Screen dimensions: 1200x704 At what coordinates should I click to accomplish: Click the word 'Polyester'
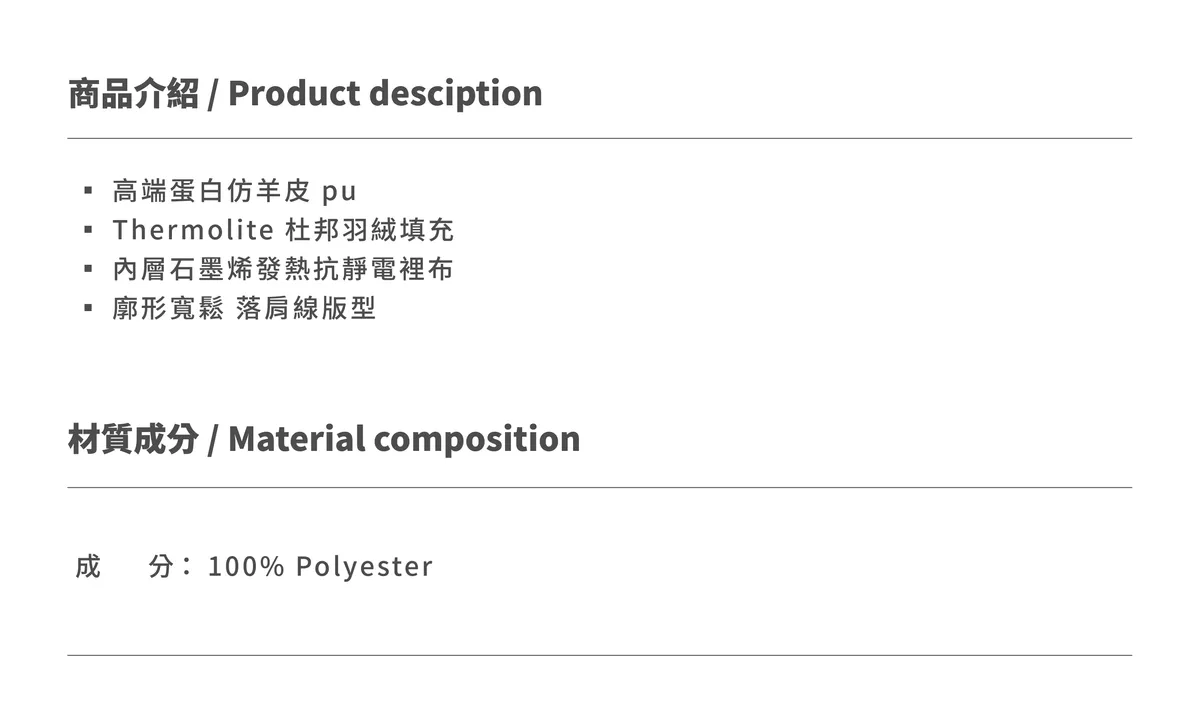coord(364,566)
